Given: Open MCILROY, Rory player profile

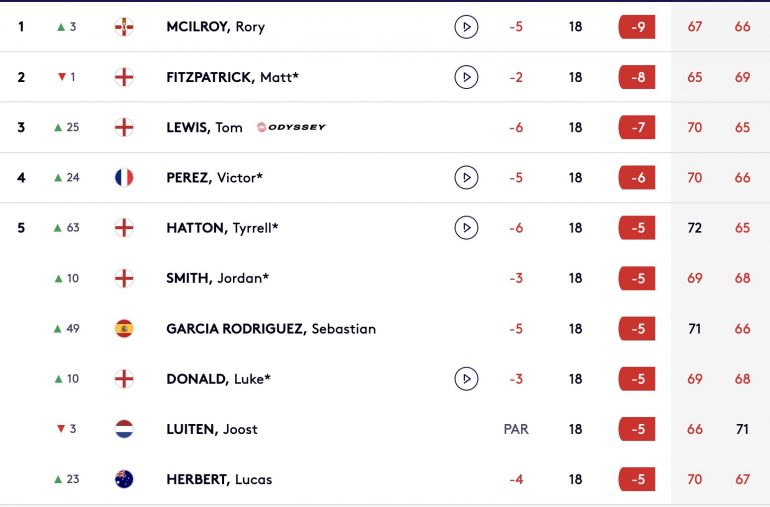Looking at the screenshot, I should (216, 27).
